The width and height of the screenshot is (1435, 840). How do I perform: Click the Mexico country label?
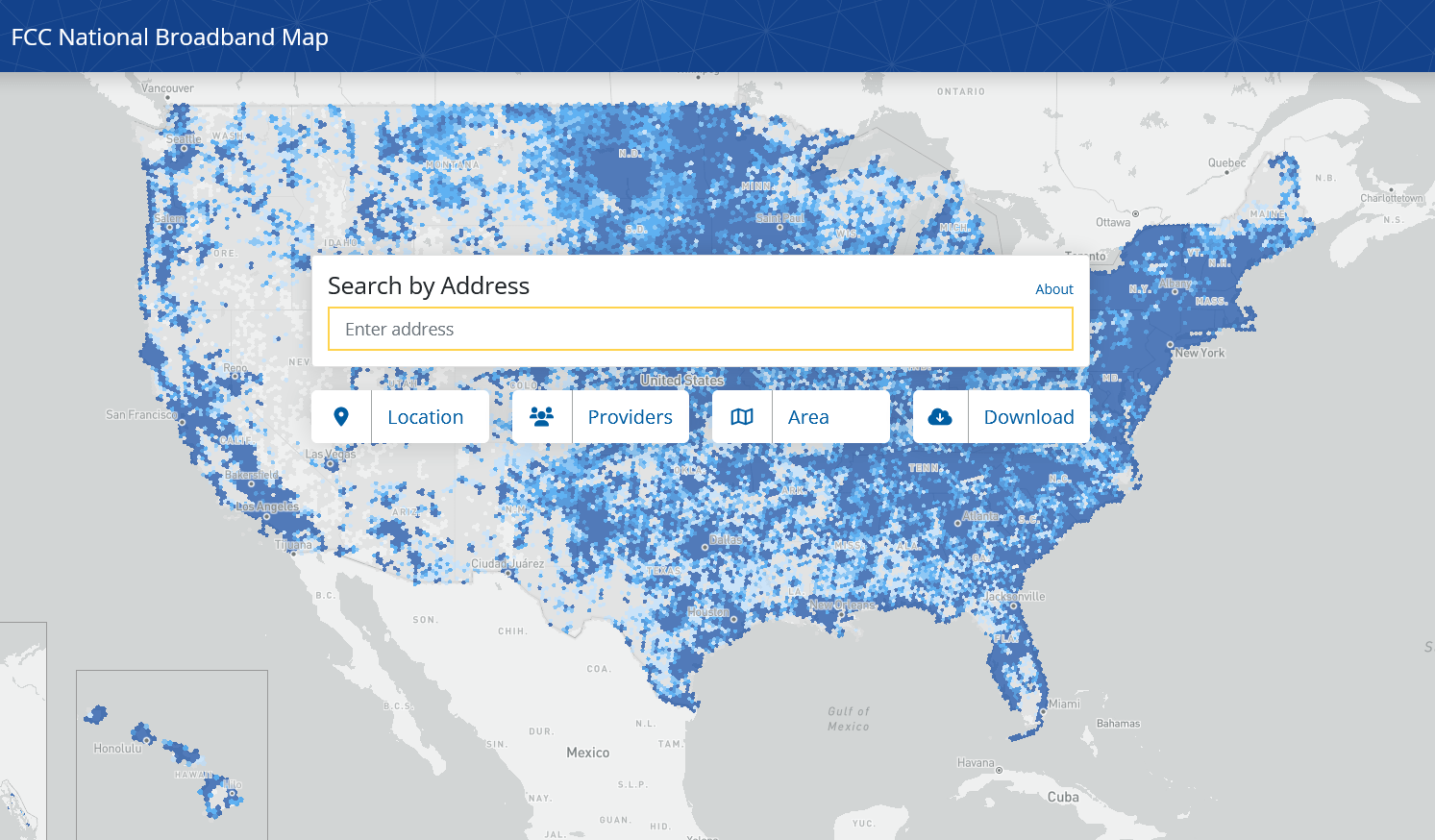click(588, 753)
